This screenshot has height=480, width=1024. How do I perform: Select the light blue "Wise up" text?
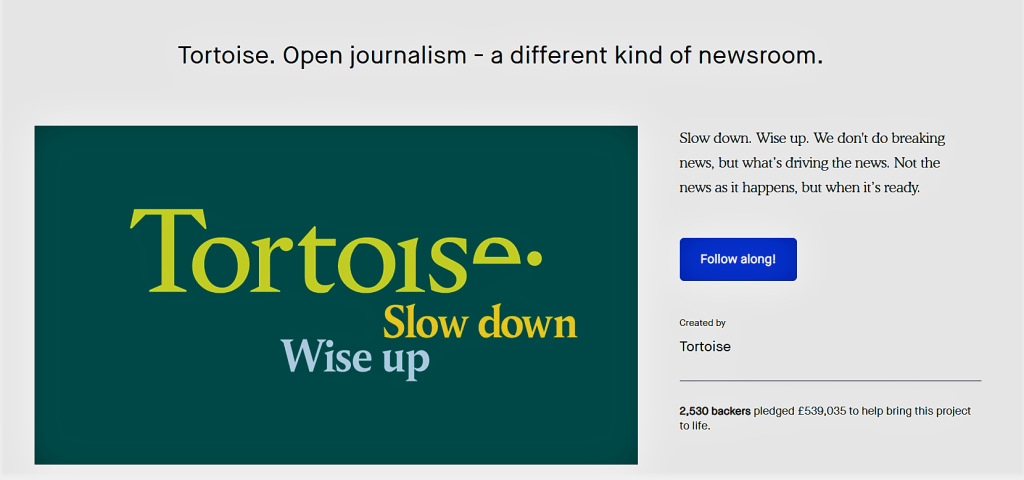pyautogui.click(x=355, y=357)
